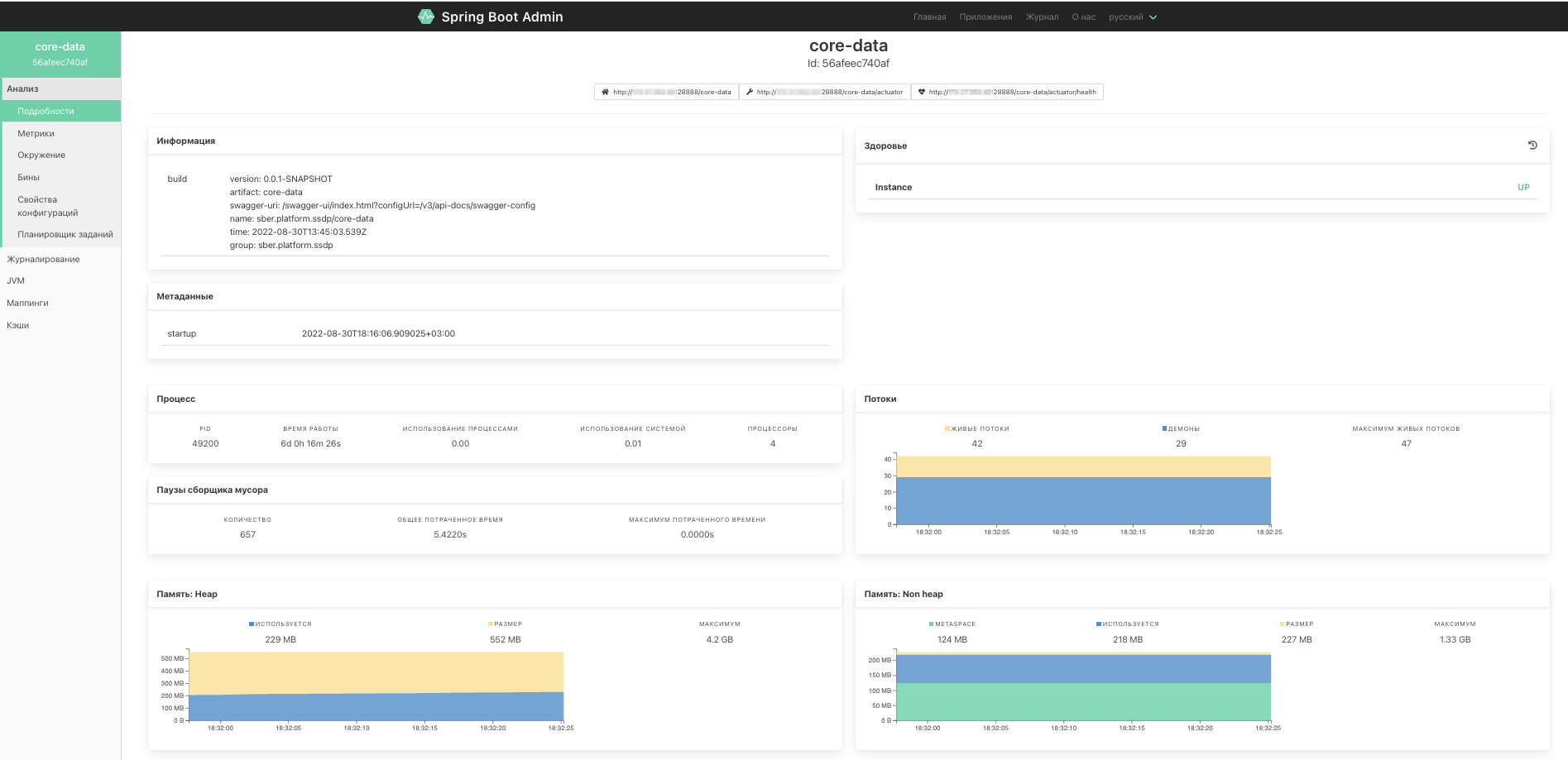Click the Демоны legend color square
Screen dimensions: 1568x760
1164,428
